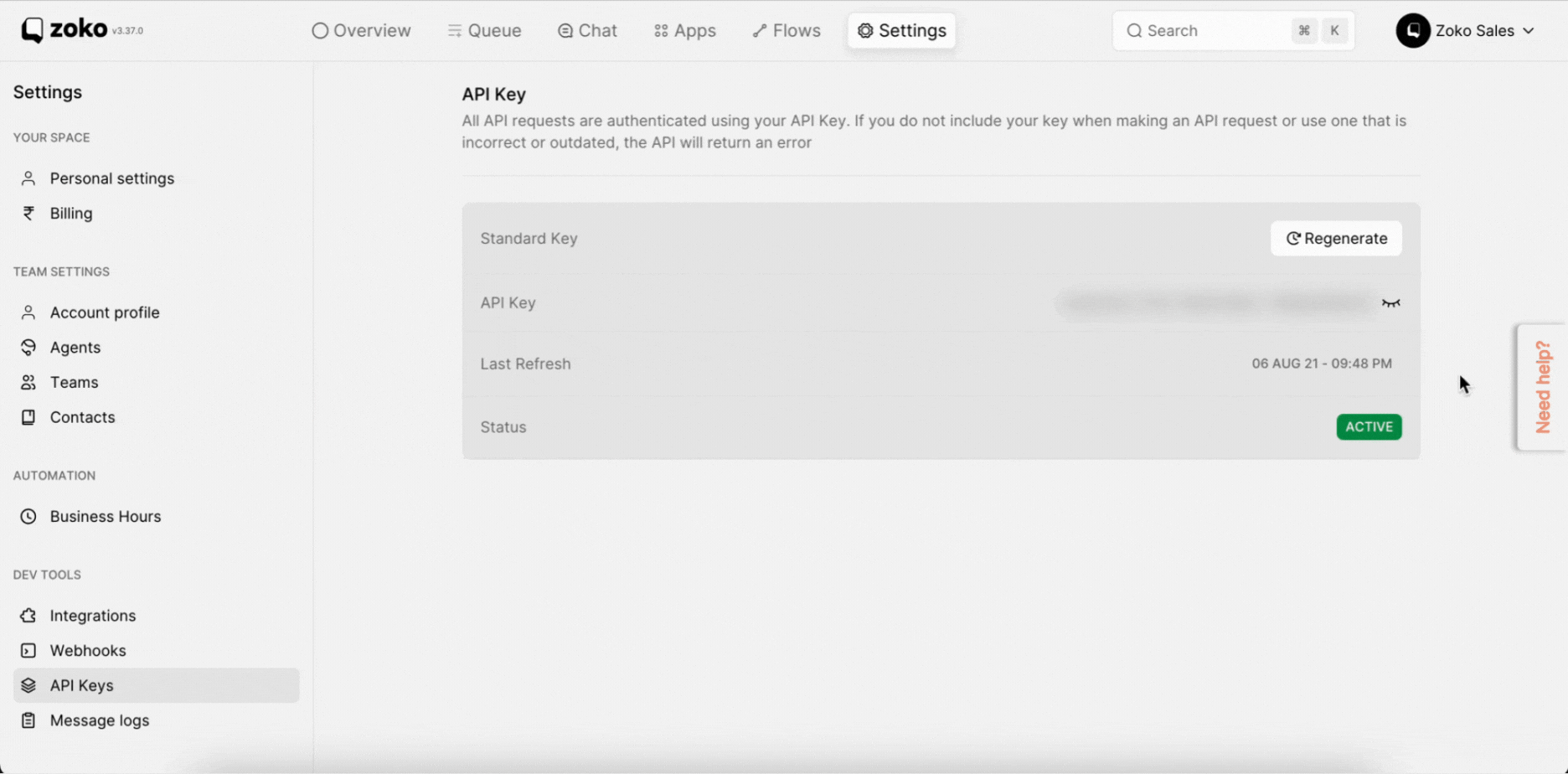The height and width of the screenshot is (774, 1568).
Task: Click the Settings gear icon
Action: click(865, 31)
